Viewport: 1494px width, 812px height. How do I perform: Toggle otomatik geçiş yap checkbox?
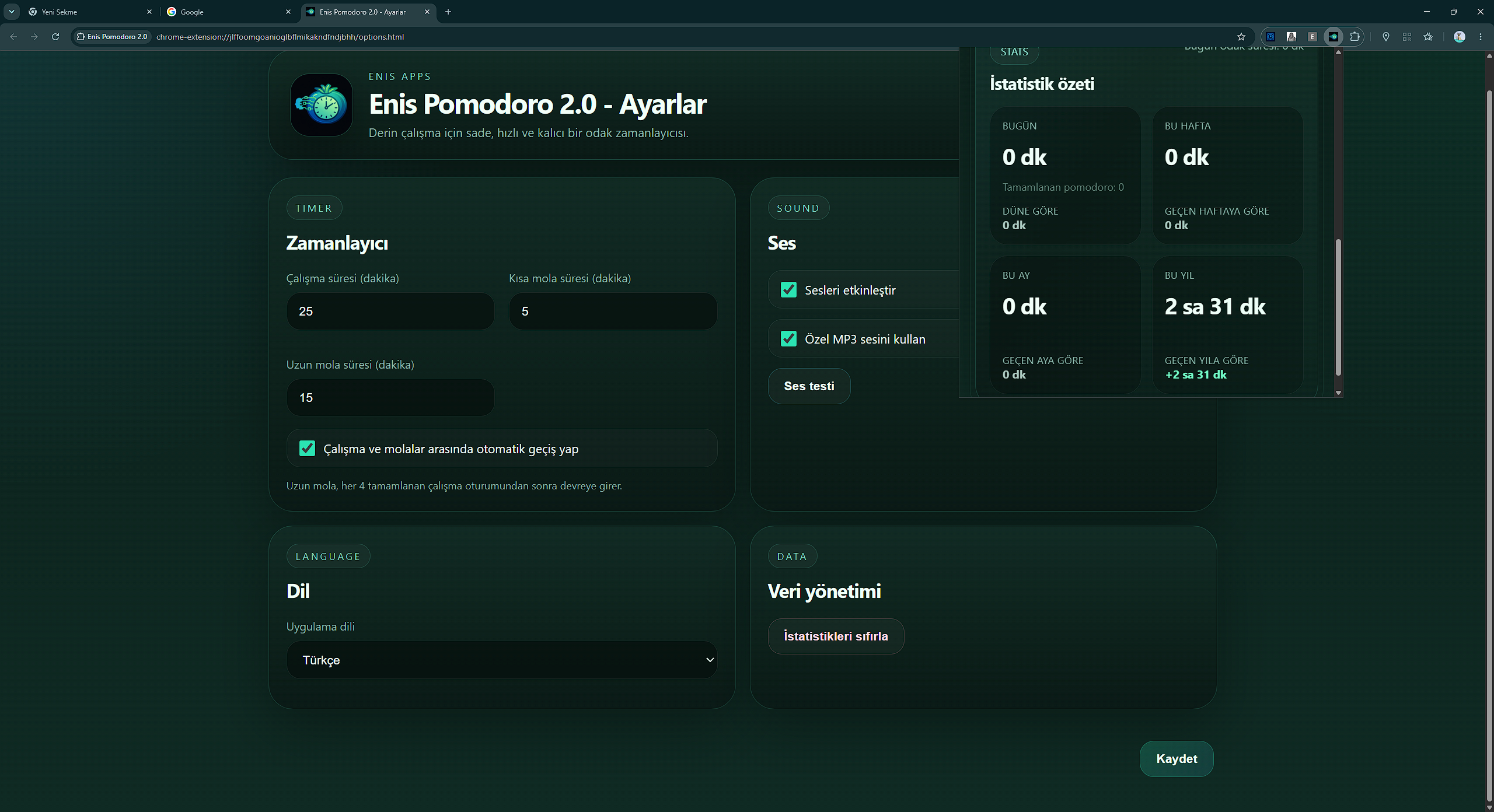point(307,449)
